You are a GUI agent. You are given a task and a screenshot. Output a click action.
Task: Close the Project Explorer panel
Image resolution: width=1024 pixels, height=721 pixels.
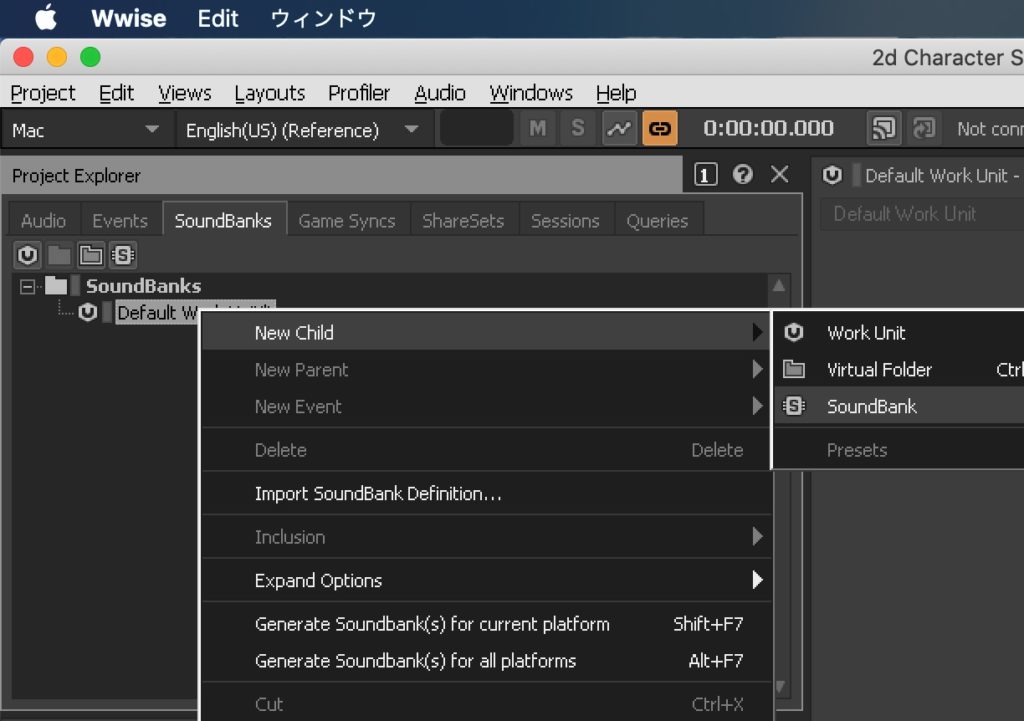tap(779, 174)
